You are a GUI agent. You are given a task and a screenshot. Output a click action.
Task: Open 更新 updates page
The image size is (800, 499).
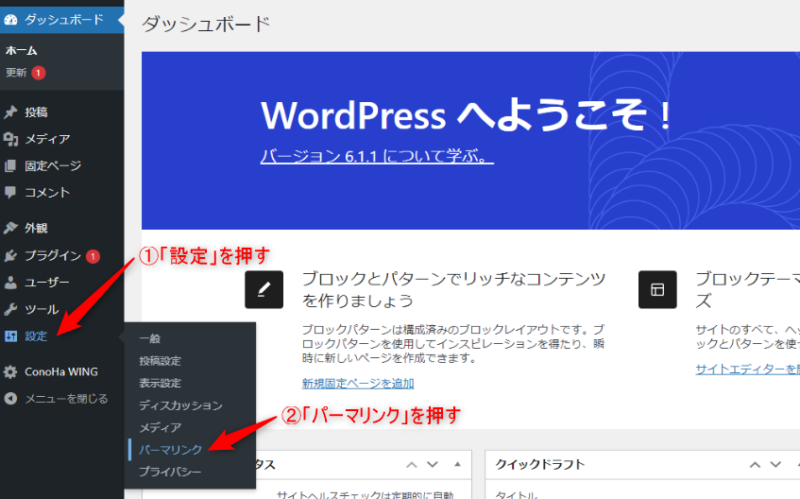tap(16, 72)
